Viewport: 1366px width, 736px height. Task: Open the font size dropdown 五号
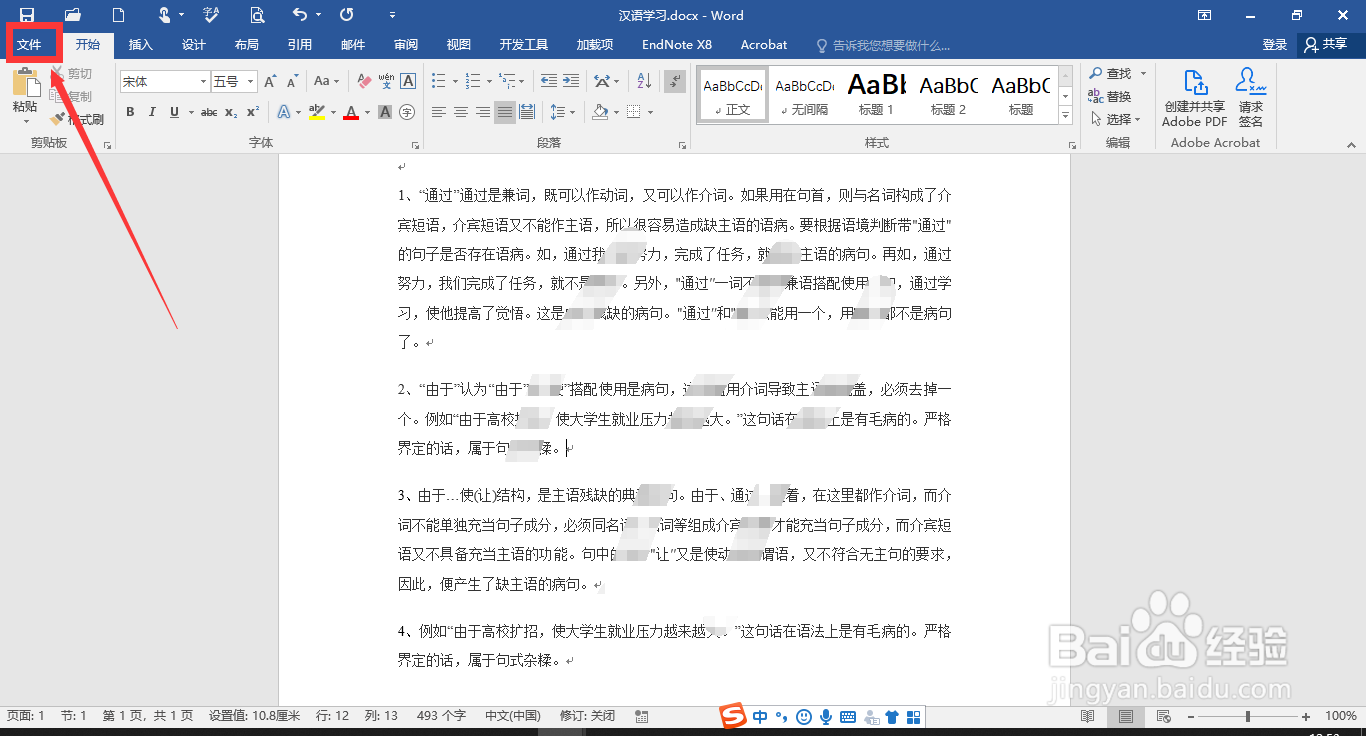[x=250, y=82]
